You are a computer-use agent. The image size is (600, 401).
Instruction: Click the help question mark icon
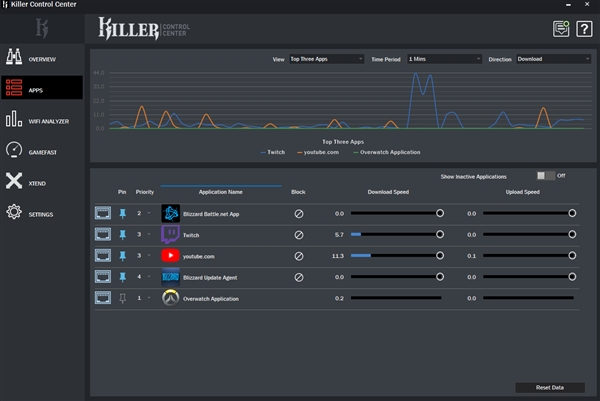click(x=584, y=29)
